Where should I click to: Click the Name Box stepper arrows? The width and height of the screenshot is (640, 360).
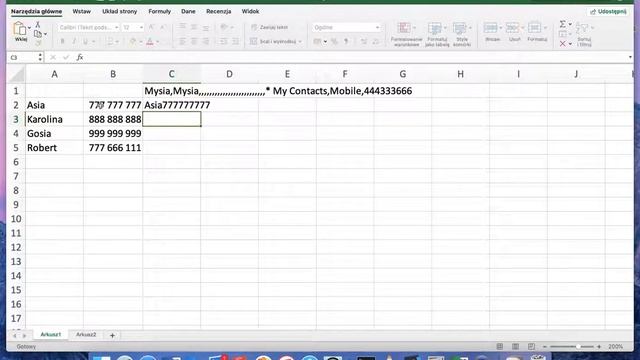[40, 57]
